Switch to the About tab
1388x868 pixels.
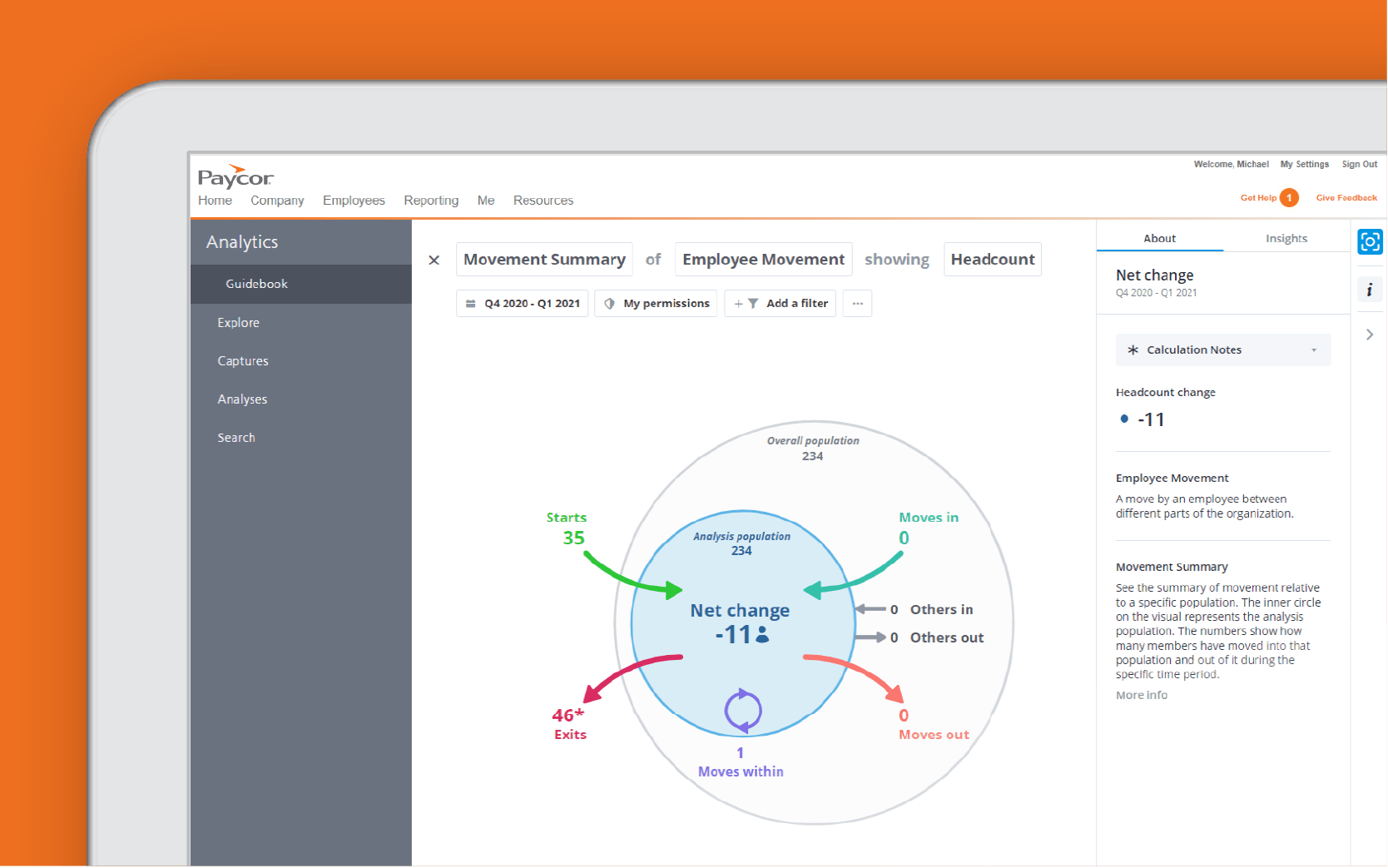1160,239
